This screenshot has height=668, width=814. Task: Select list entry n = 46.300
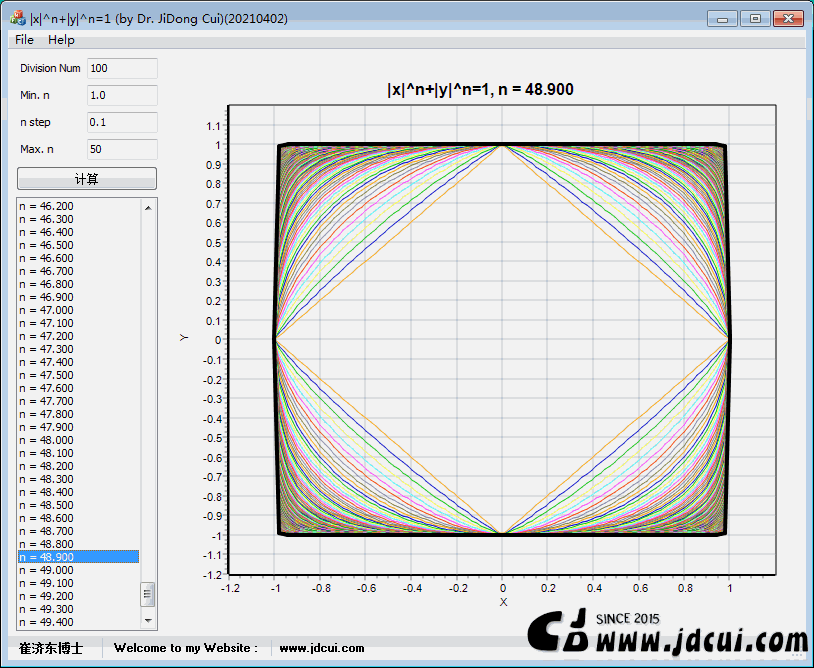[78, 219]
